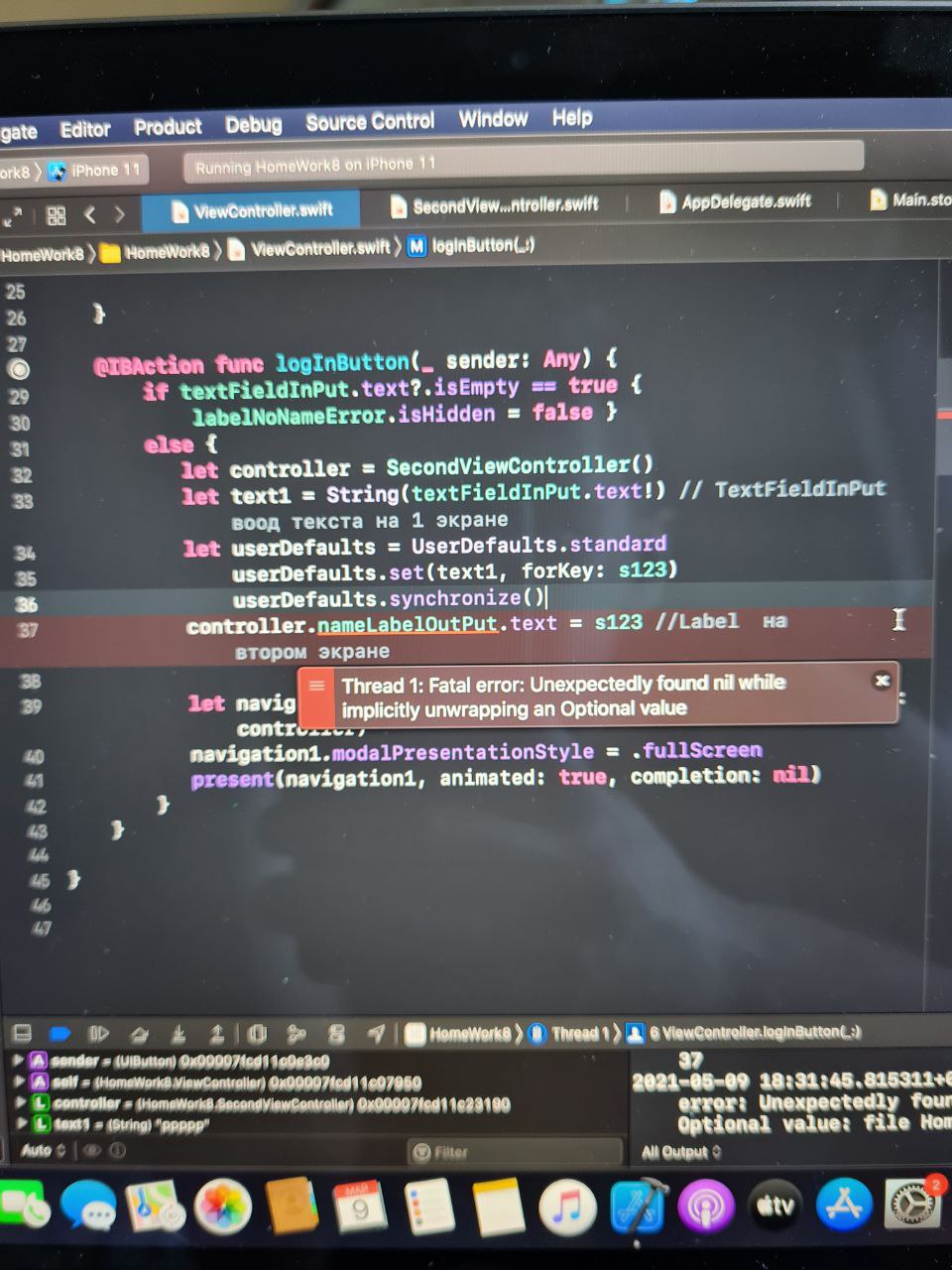Focus the variables Filter field
952x1270 pixels.
(515, 1152)
